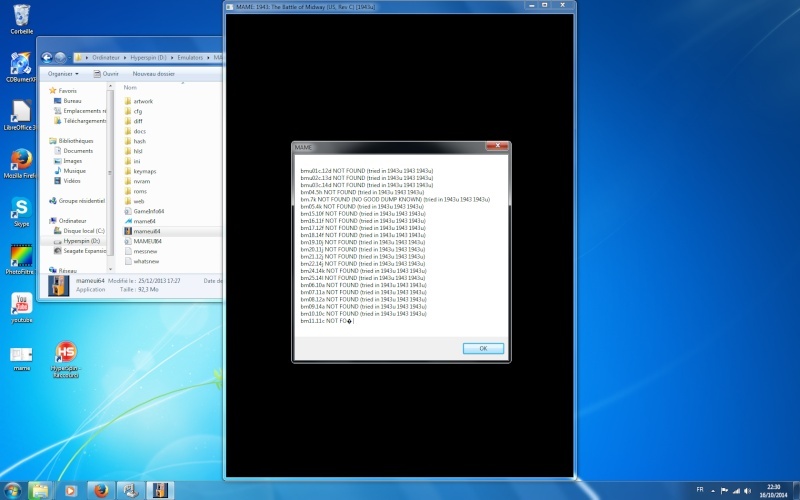This screenshot has width=800, height=500.
Task: Select Disque local (C:) in sidebar
Action: [79, 231]
